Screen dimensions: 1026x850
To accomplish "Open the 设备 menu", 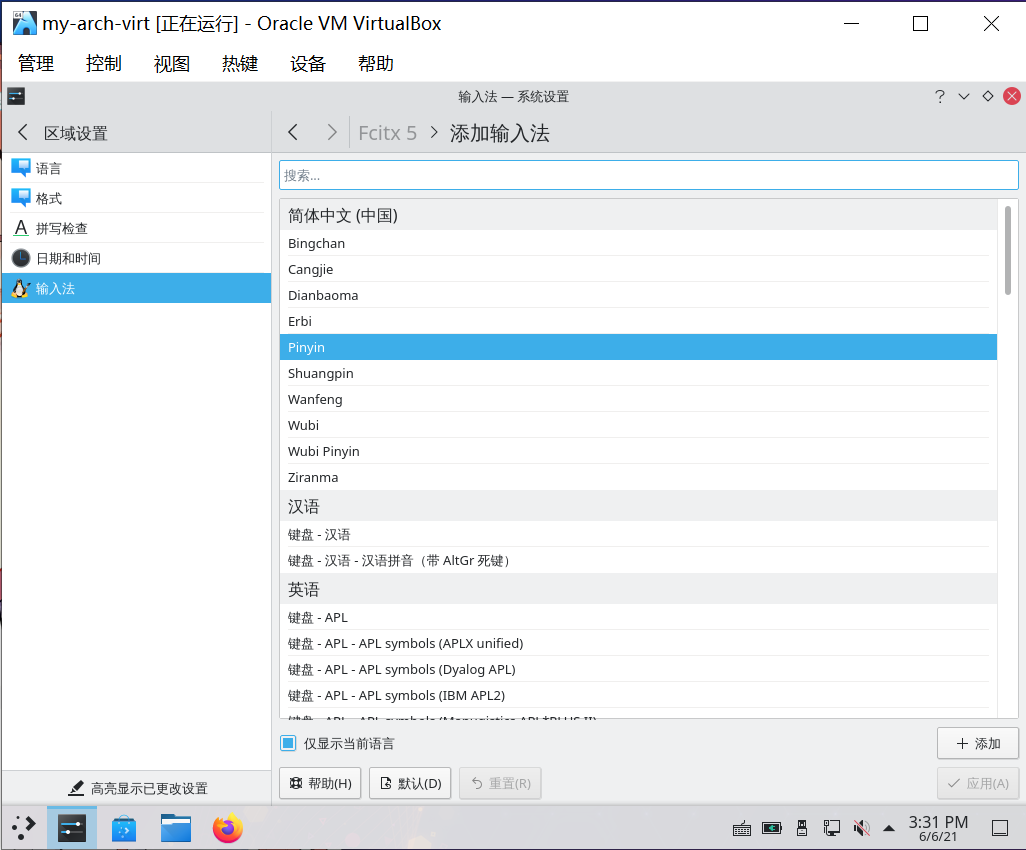I will coord(307,62).
